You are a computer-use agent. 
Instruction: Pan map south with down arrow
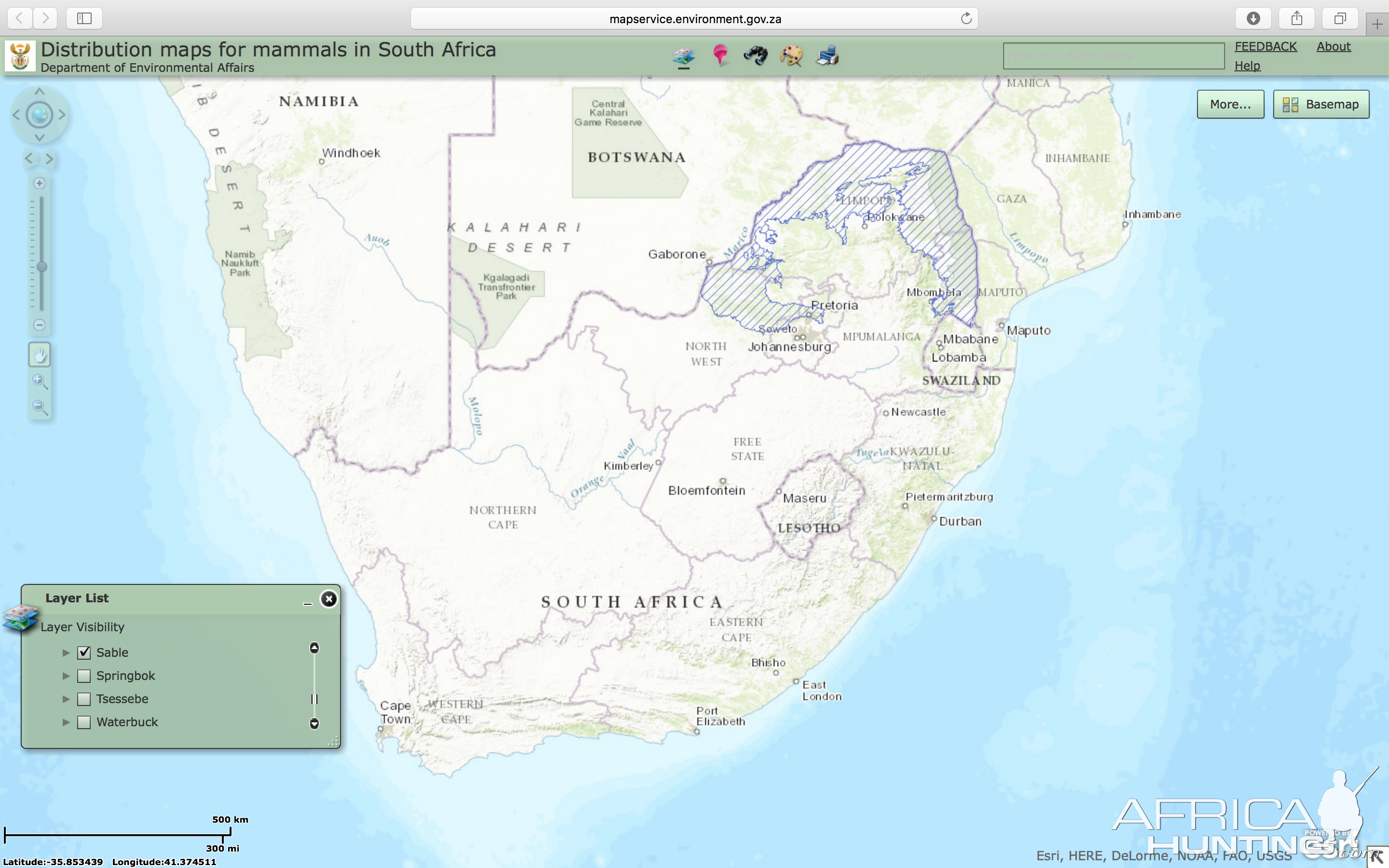[39, 138]
